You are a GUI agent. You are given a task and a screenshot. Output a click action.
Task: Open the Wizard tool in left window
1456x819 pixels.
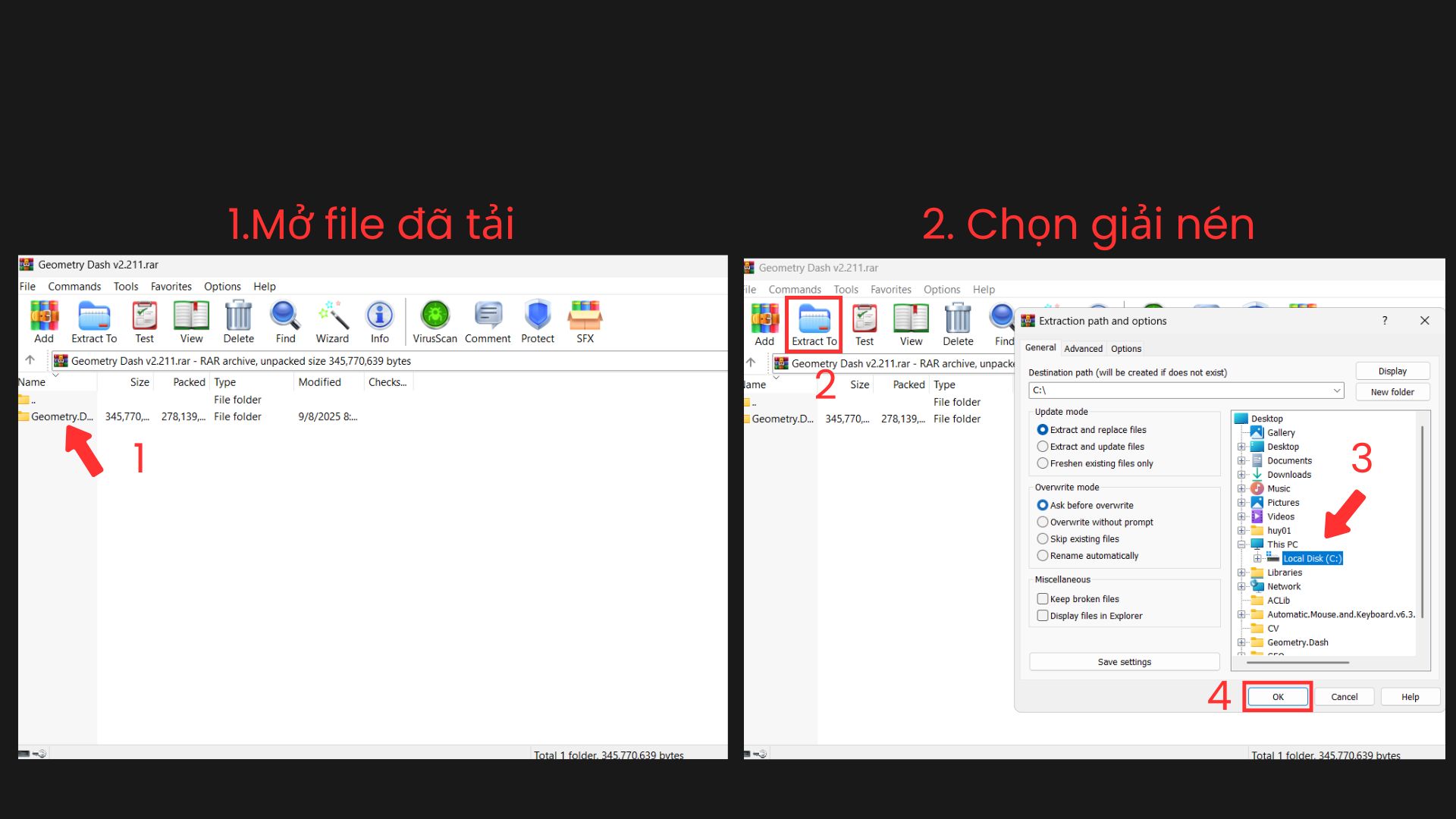[332, 322]
